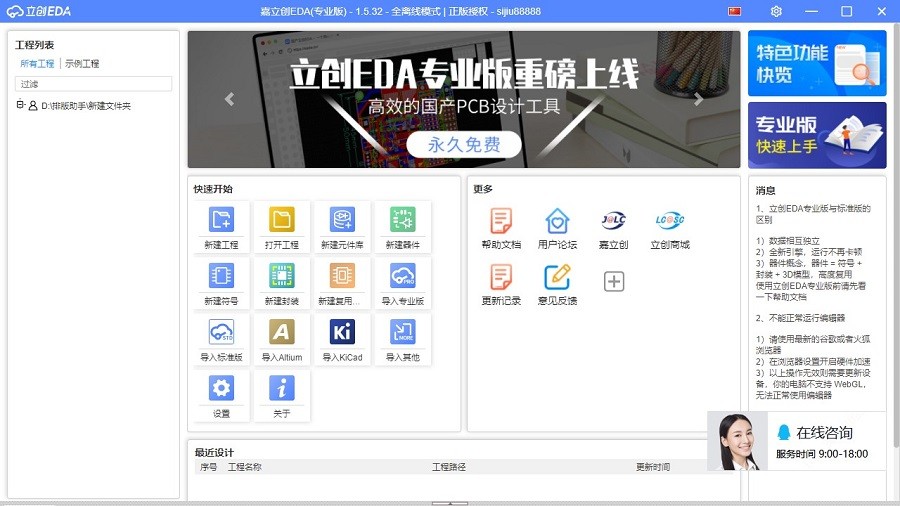Expand the D:\排版助手\新建文件夹 tree node
900x506 pixels.
pos(21,104)
